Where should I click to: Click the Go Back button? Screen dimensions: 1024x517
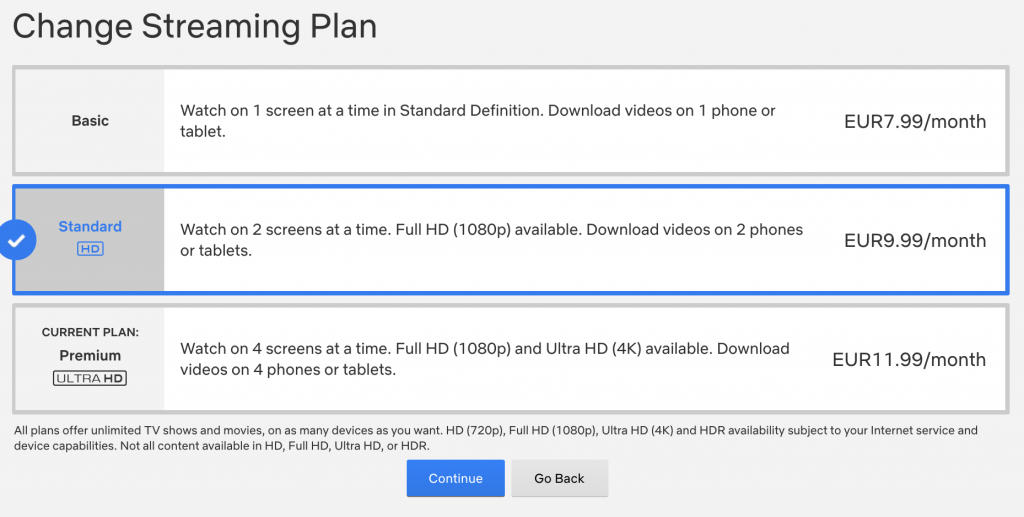click(x=560, y=478)
